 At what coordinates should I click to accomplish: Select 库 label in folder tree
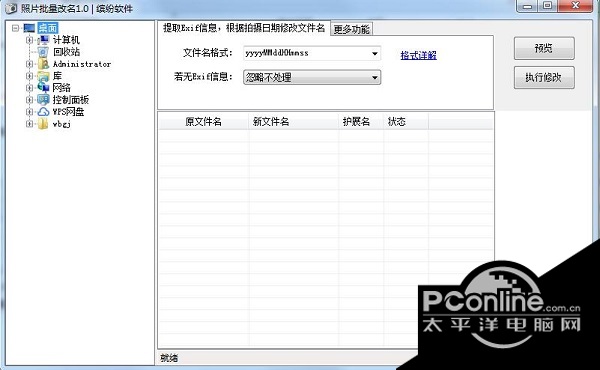57,76
